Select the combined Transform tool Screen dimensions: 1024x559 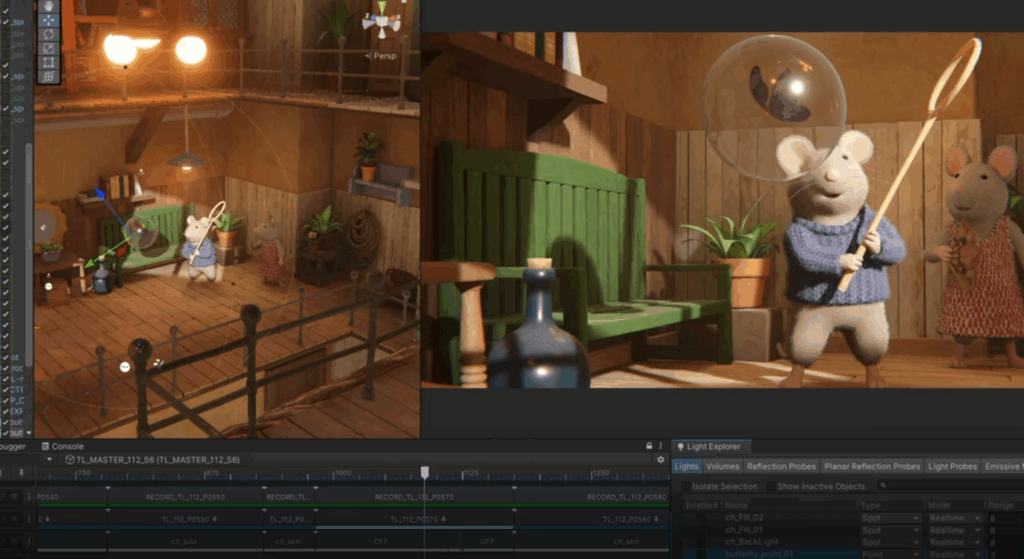click(48, 75)
